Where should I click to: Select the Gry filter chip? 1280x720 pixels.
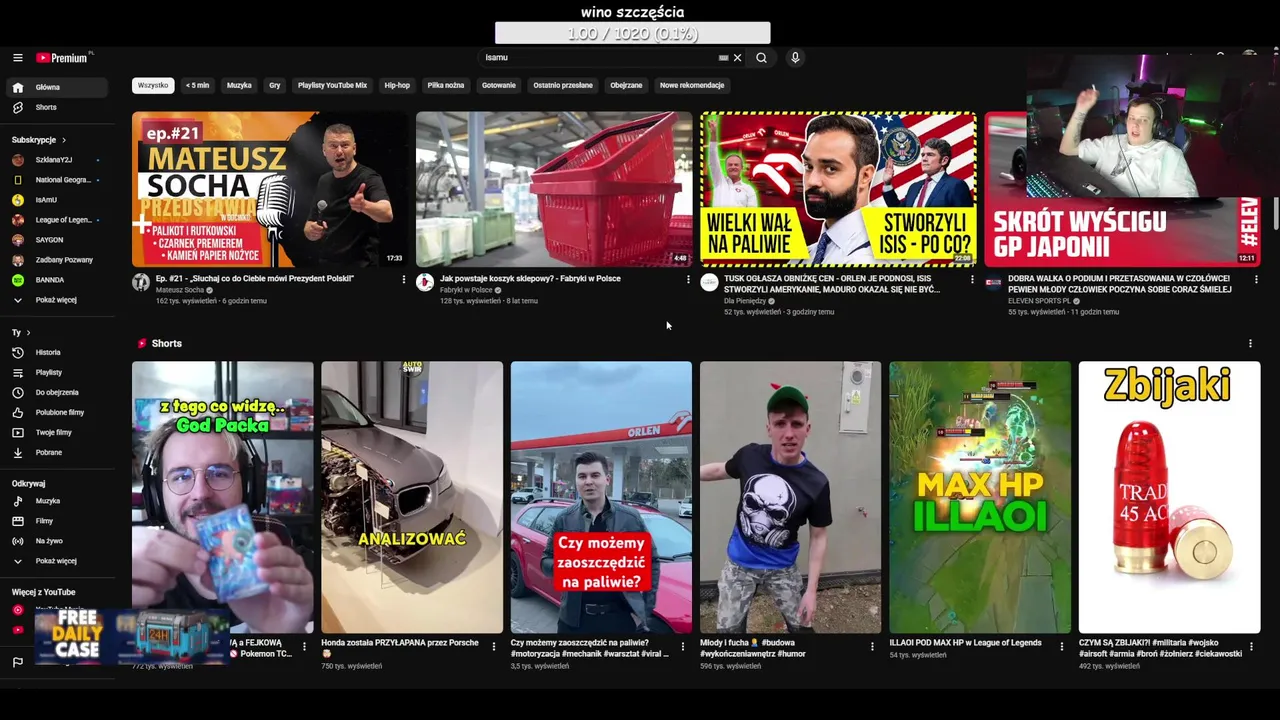274,86
